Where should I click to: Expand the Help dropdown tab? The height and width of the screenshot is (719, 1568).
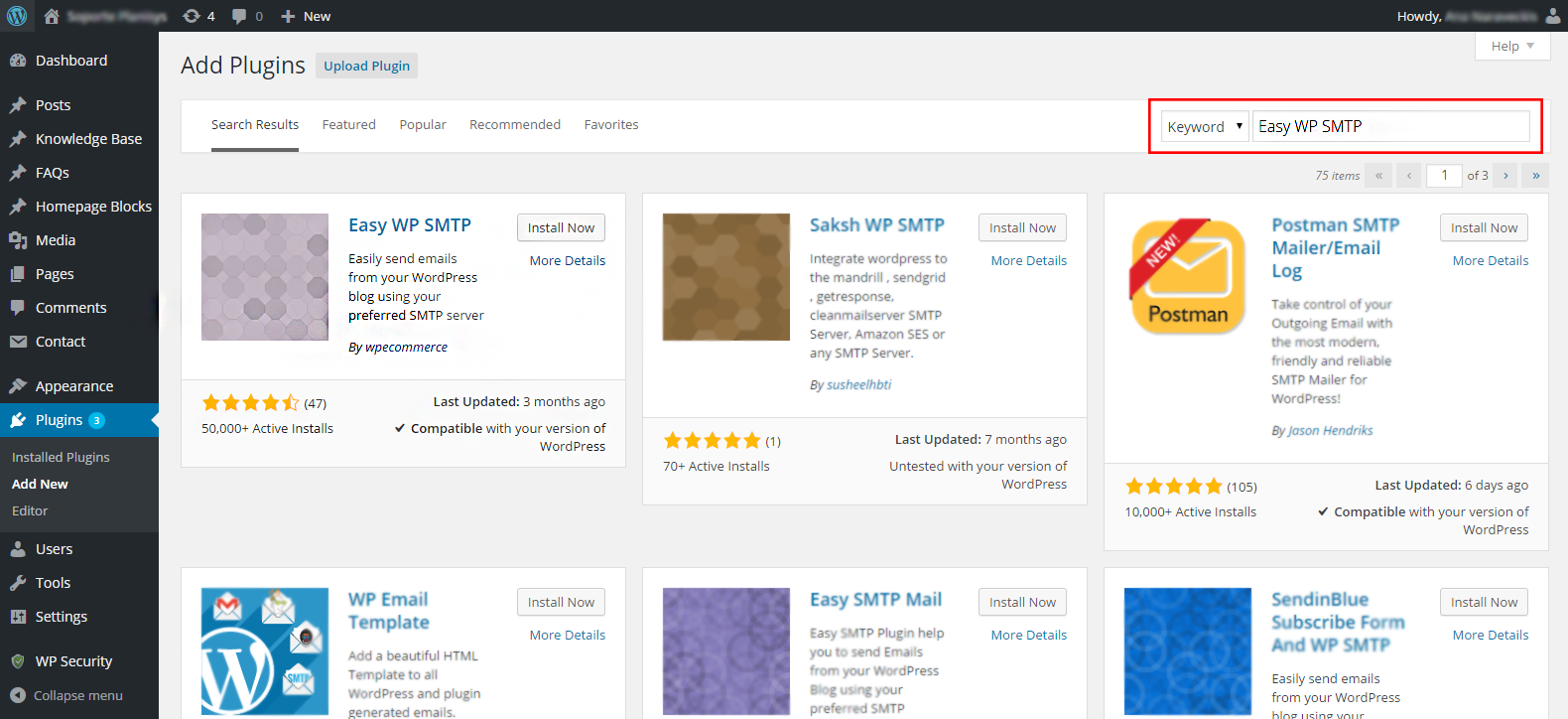[x=1512, y=46]
